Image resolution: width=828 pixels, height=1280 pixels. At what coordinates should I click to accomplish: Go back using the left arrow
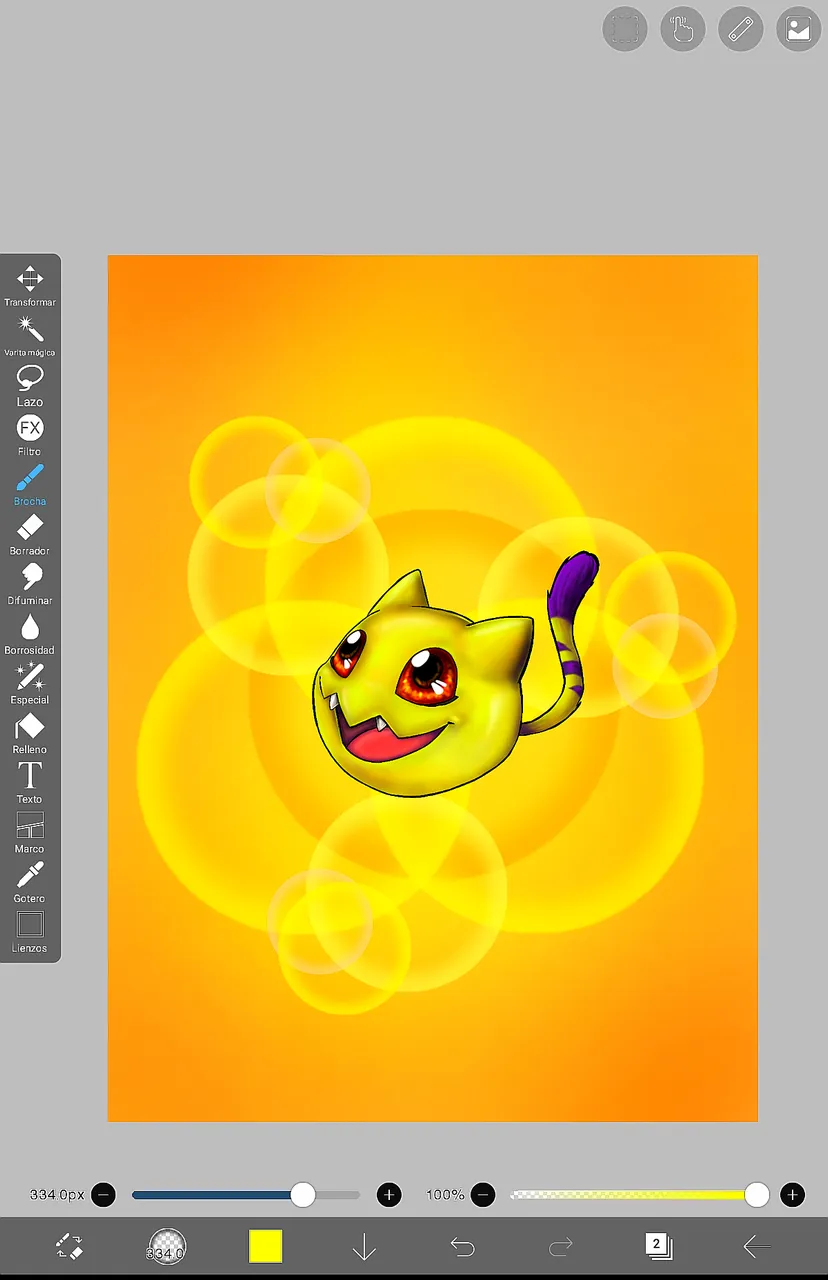click(757, 1246)
